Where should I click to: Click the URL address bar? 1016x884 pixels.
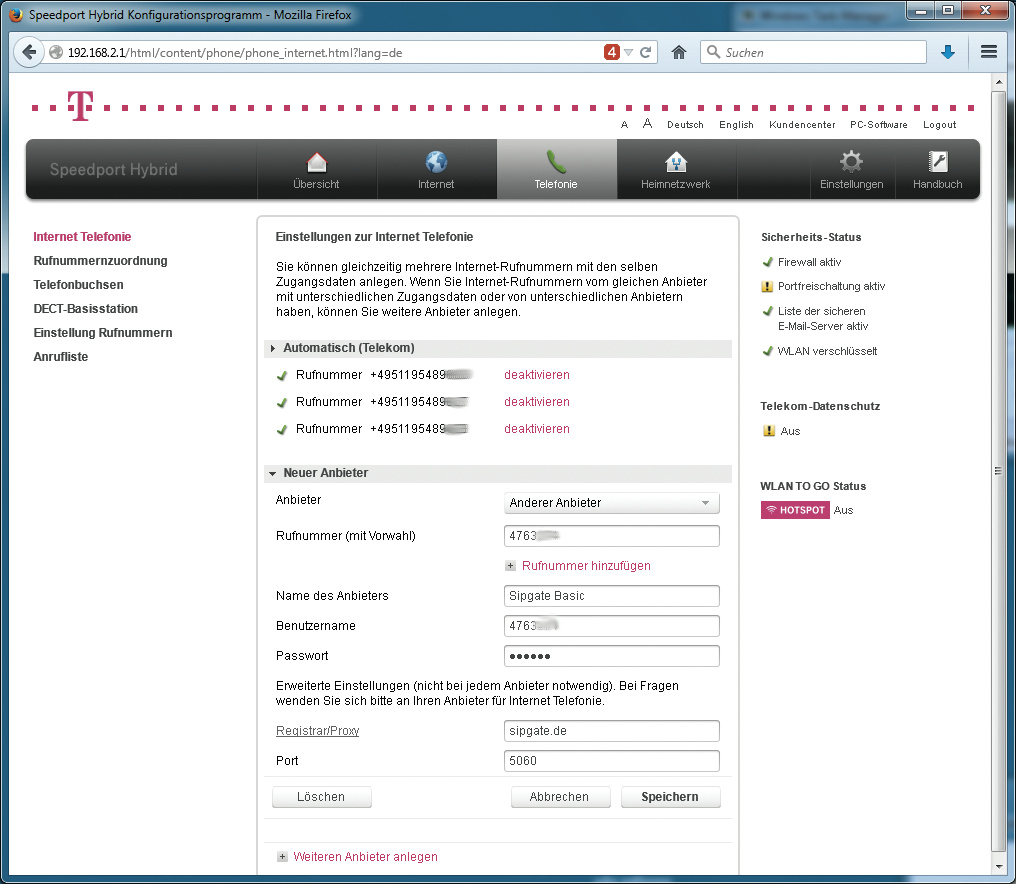[324, 52]
